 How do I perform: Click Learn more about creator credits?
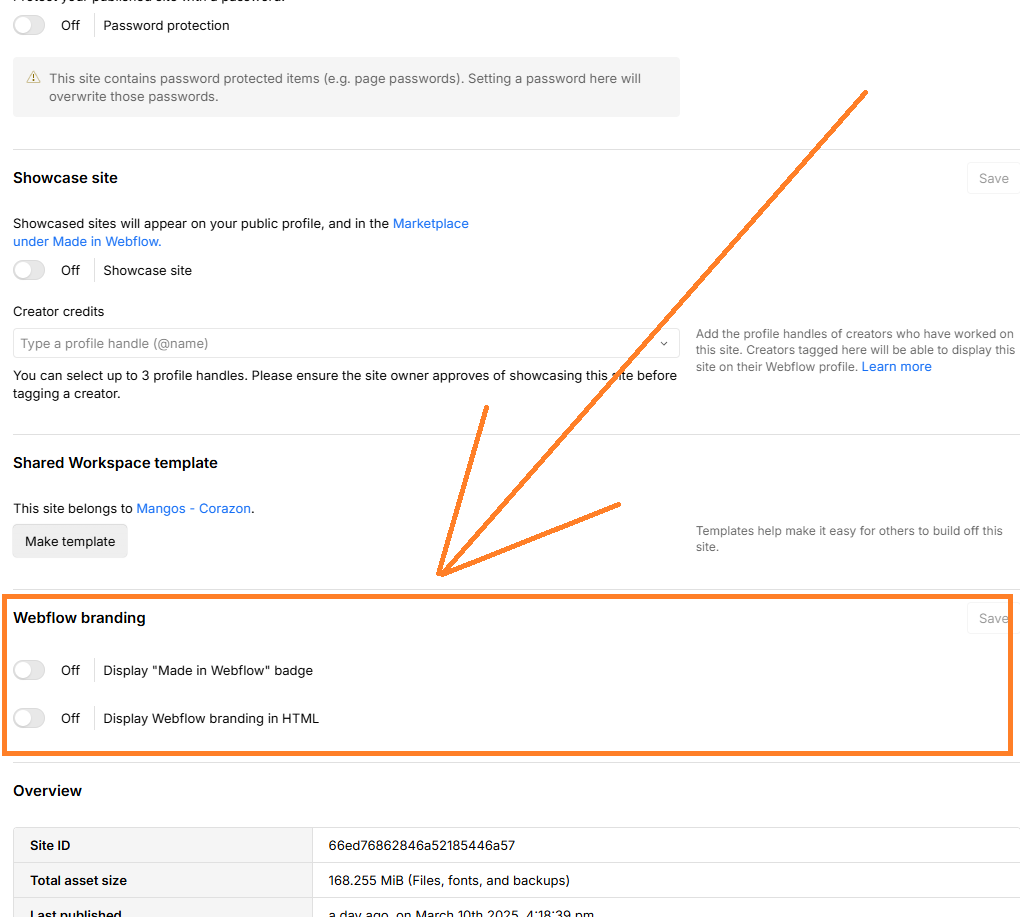[896, 366]
